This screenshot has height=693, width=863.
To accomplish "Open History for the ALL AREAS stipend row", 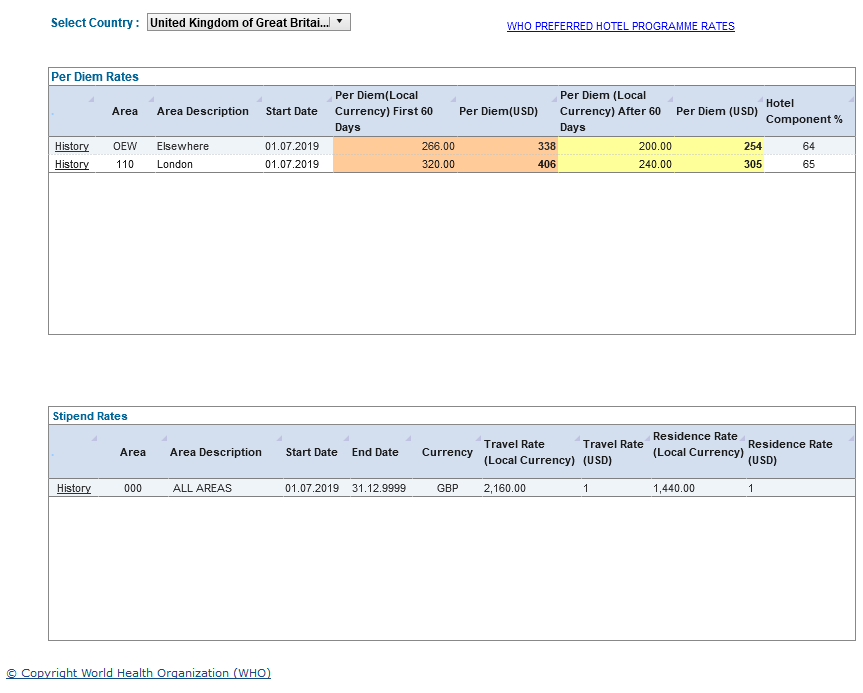I will [74, 488].
